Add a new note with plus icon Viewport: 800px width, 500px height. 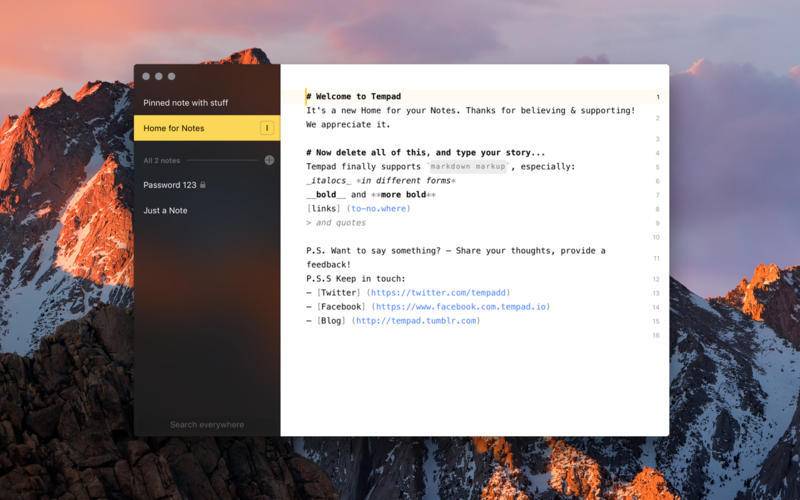tap(269, 160)
